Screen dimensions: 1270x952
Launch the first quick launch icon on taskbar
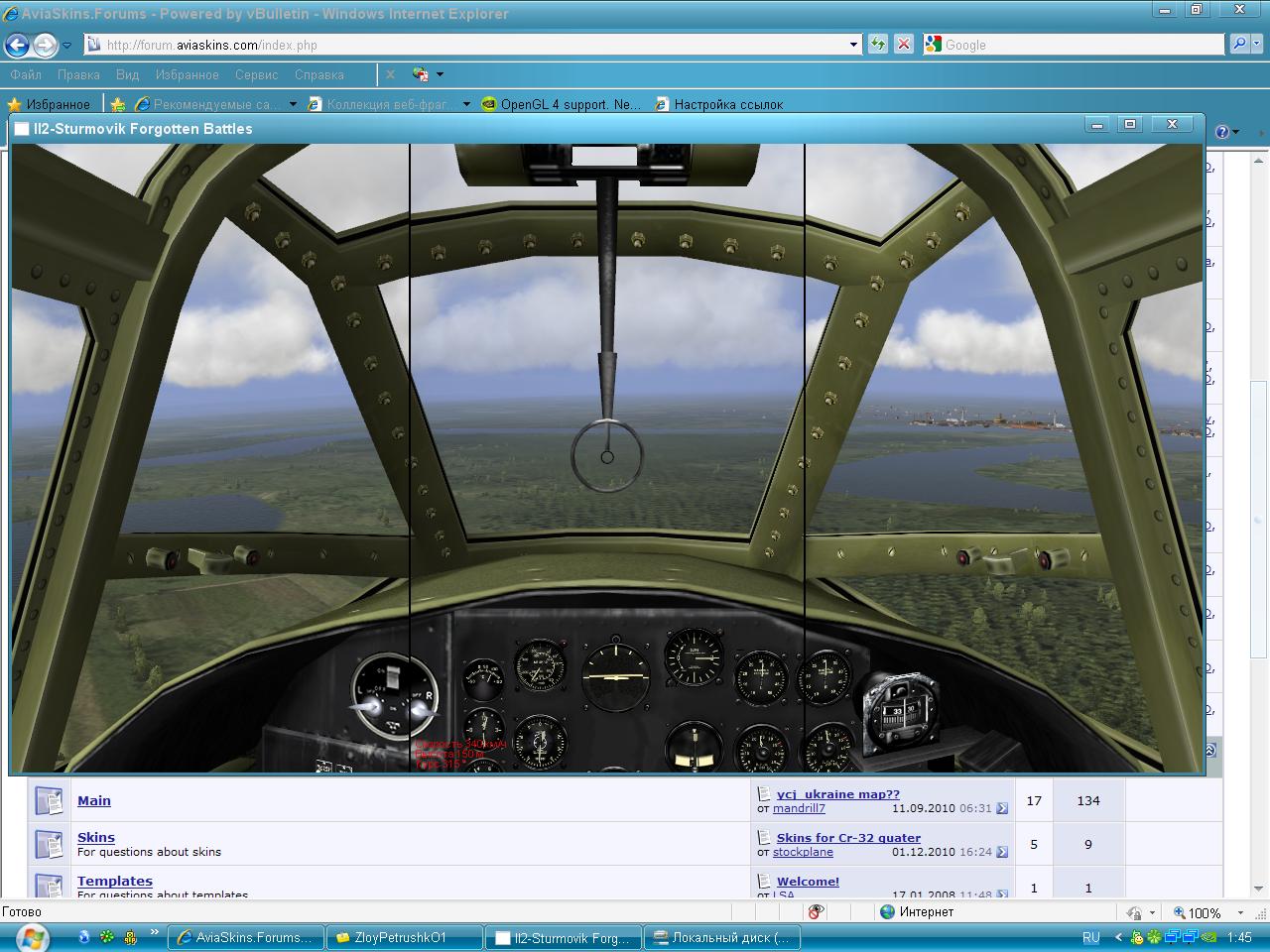point(83,936)
